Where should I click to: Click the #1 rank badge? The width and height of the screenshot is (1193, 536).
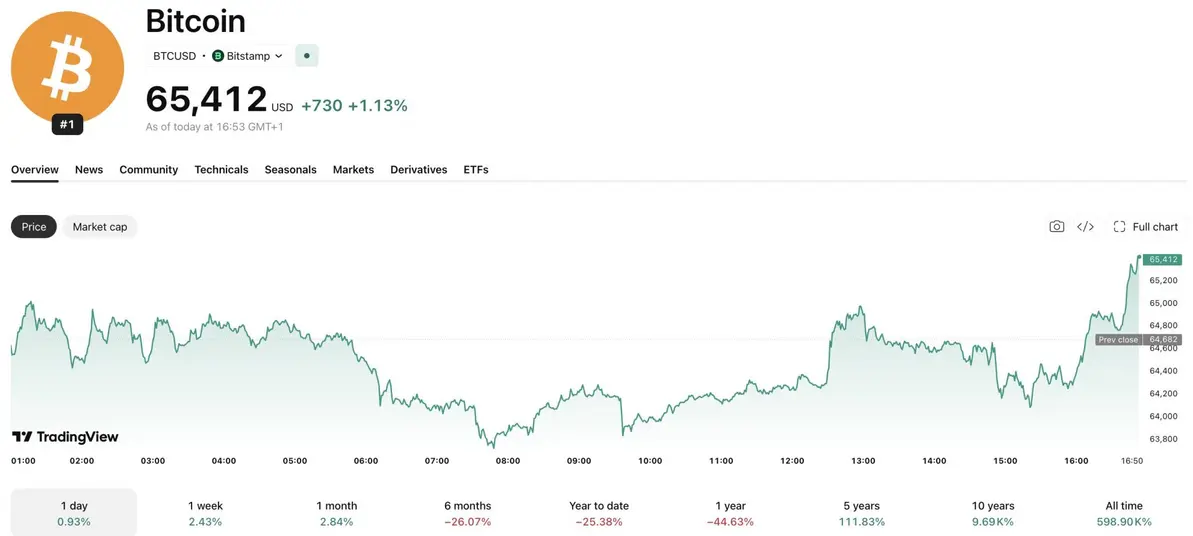pos(67,124)
